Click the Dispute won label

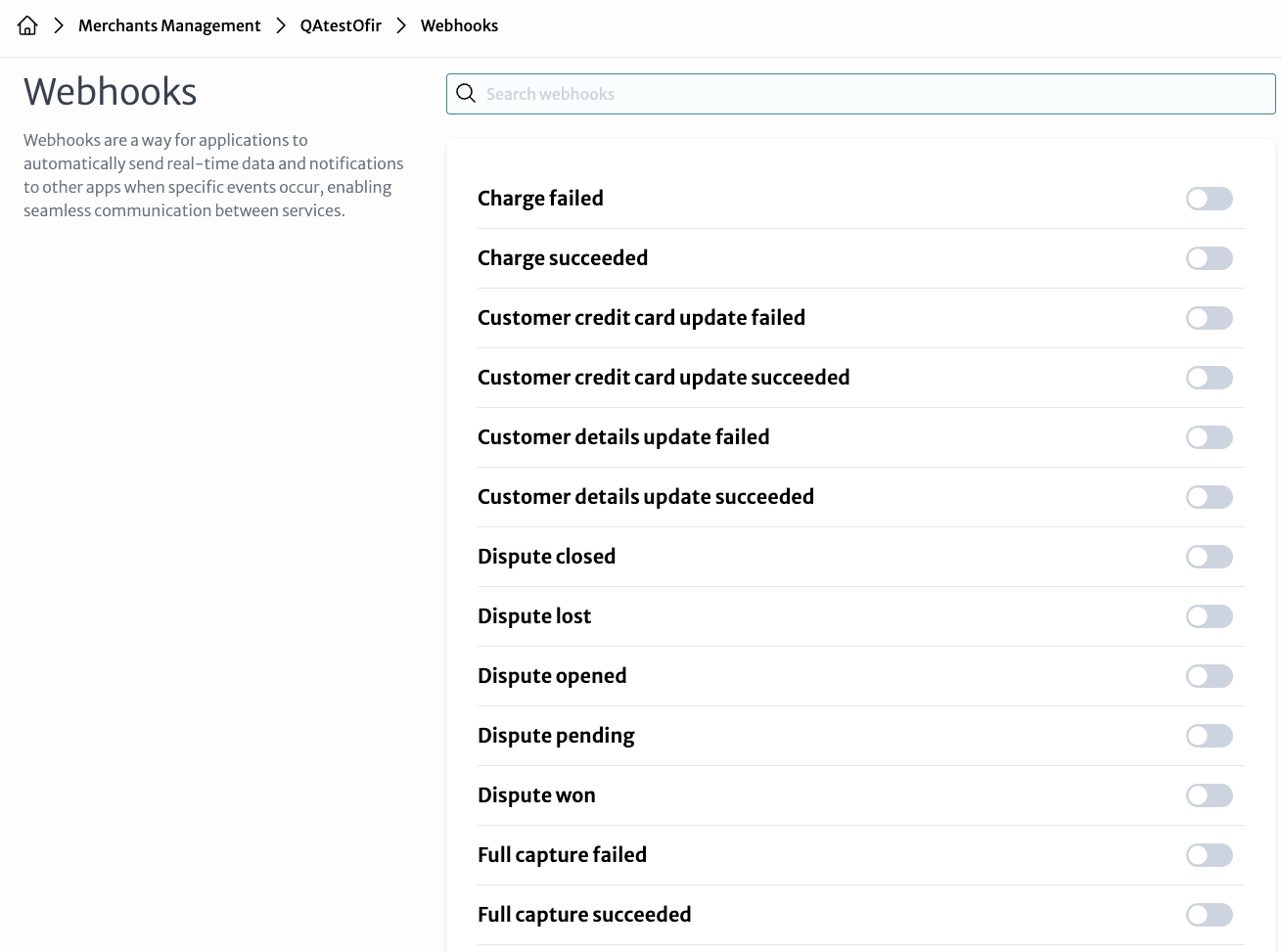(536, 795)
